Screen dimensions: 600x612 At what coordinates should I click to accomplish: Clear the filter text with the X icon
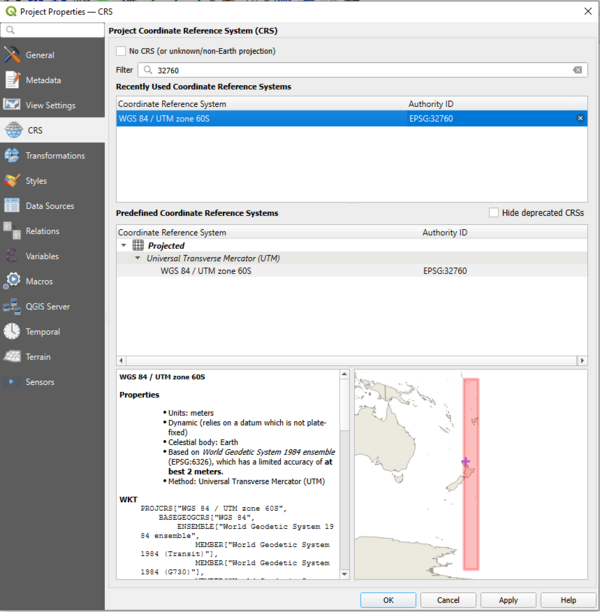tap(577, 70)
